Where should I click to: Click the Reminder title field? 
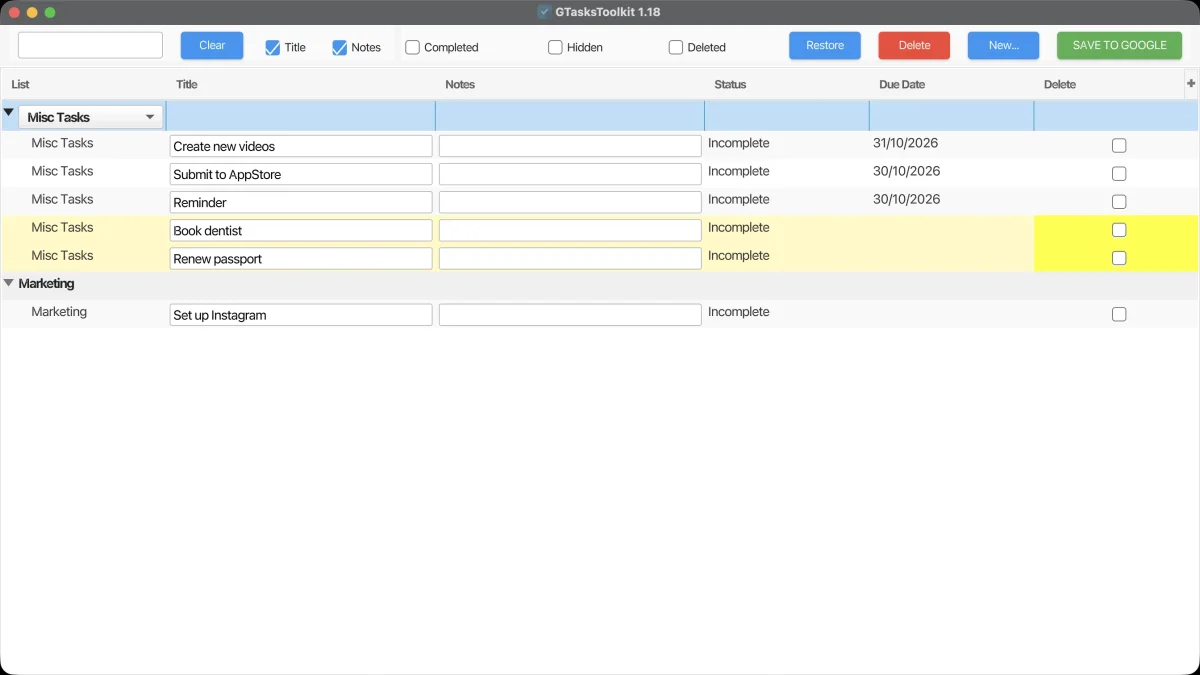[x=301, y=202]
